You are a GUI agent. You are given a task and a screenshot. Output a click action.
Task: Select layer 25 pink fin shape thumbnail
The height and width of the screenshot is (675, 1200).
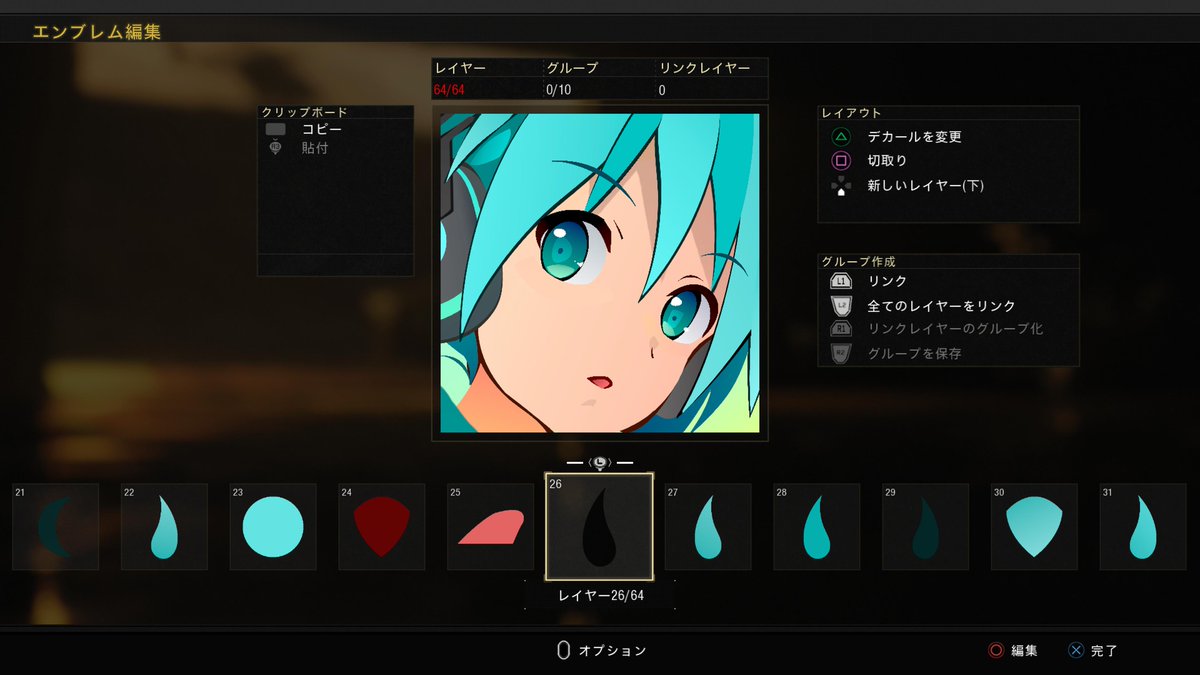(x=490, y=527)
